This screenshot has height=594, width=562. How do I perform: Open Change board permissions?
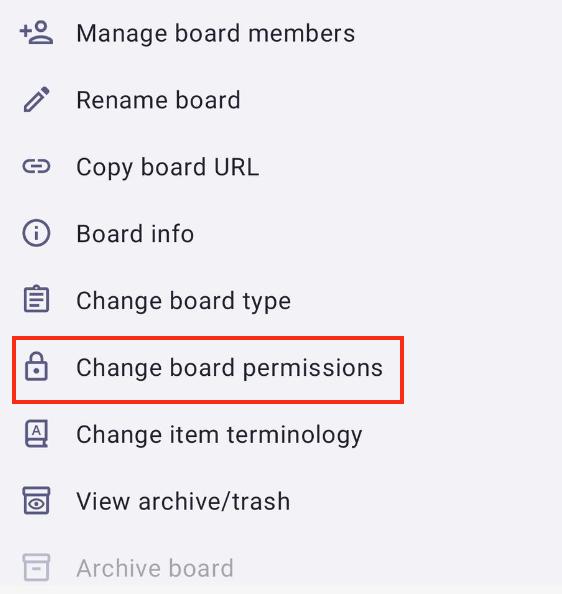coord(208,370)
